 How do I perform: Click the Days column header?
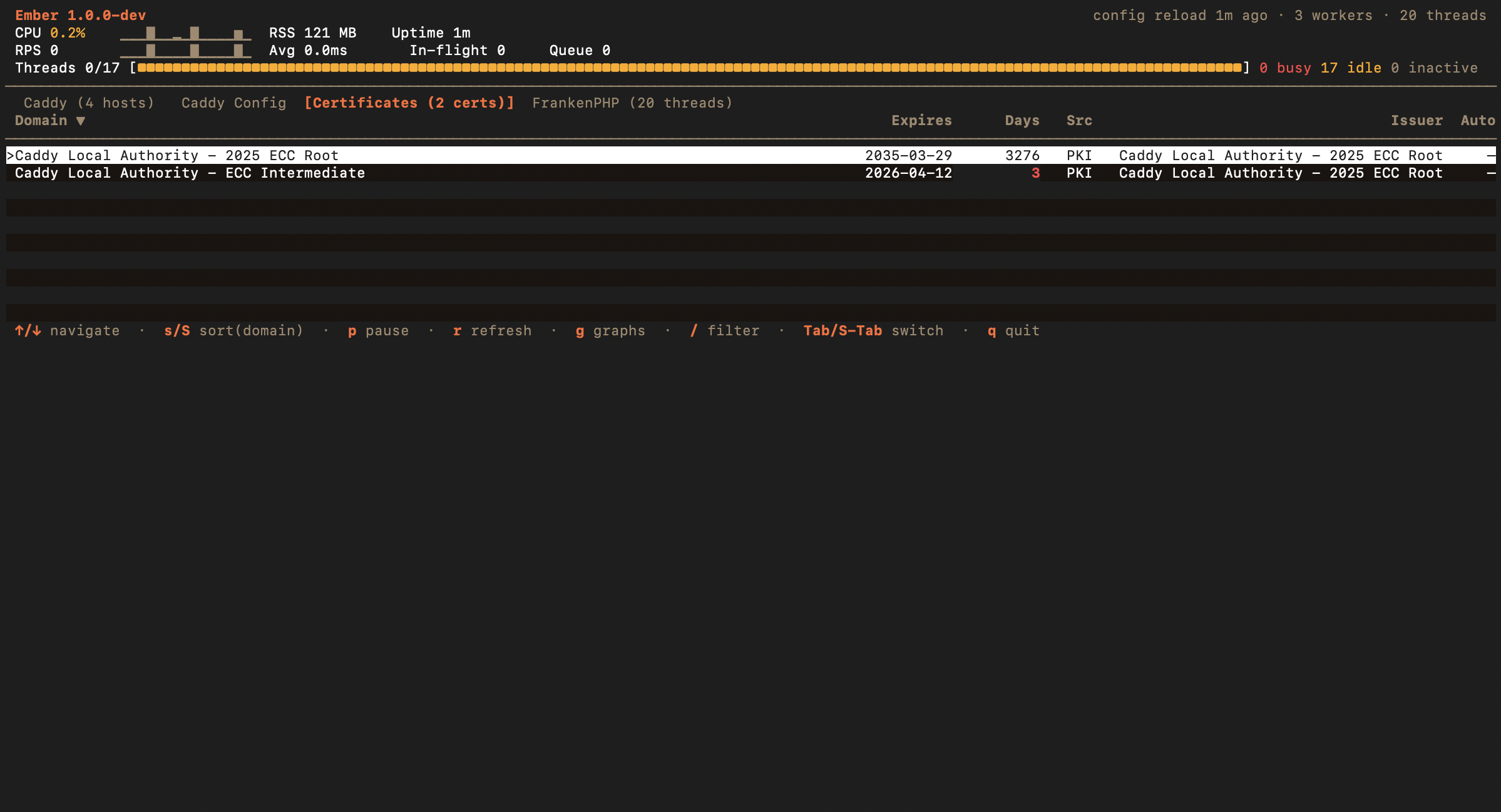click(1022, 121)
